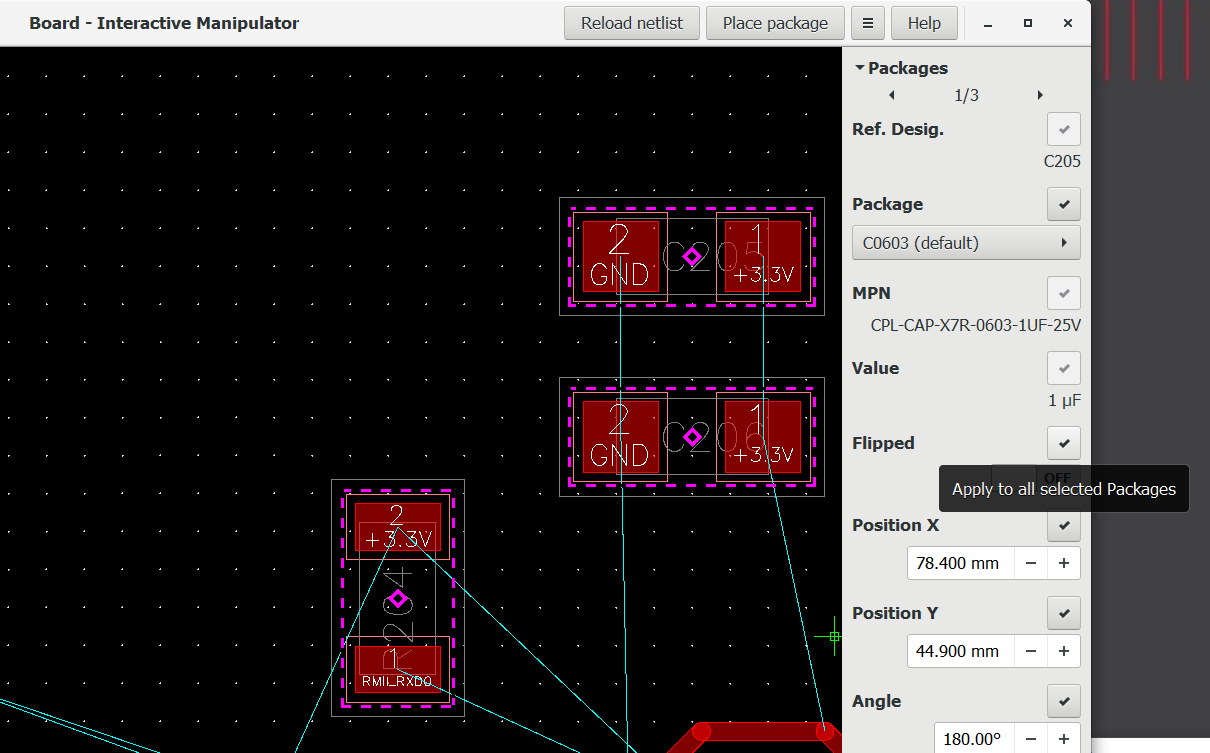Open the C0603 (default) package dropdown
This screenshot has width=1210, height=753.
[x=966, y=243]
